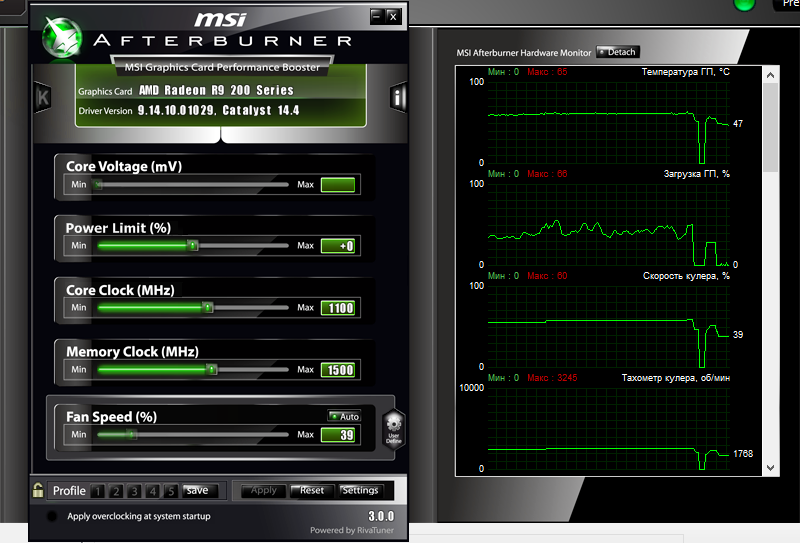Select profile slot 2
The width and height of the screenshot is (804, 543).
(x=116, y=491)
